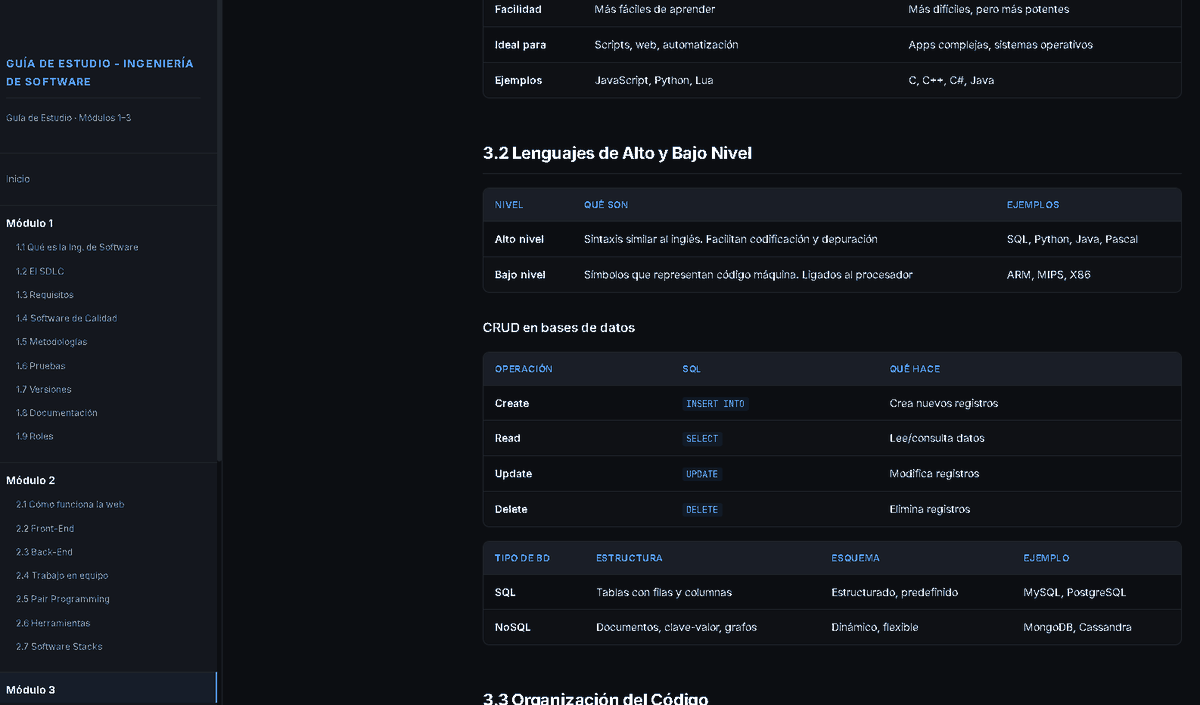The image size is (1200, 705).
Task: Click the Create operation cell
Action: click(x=512, y=404)
